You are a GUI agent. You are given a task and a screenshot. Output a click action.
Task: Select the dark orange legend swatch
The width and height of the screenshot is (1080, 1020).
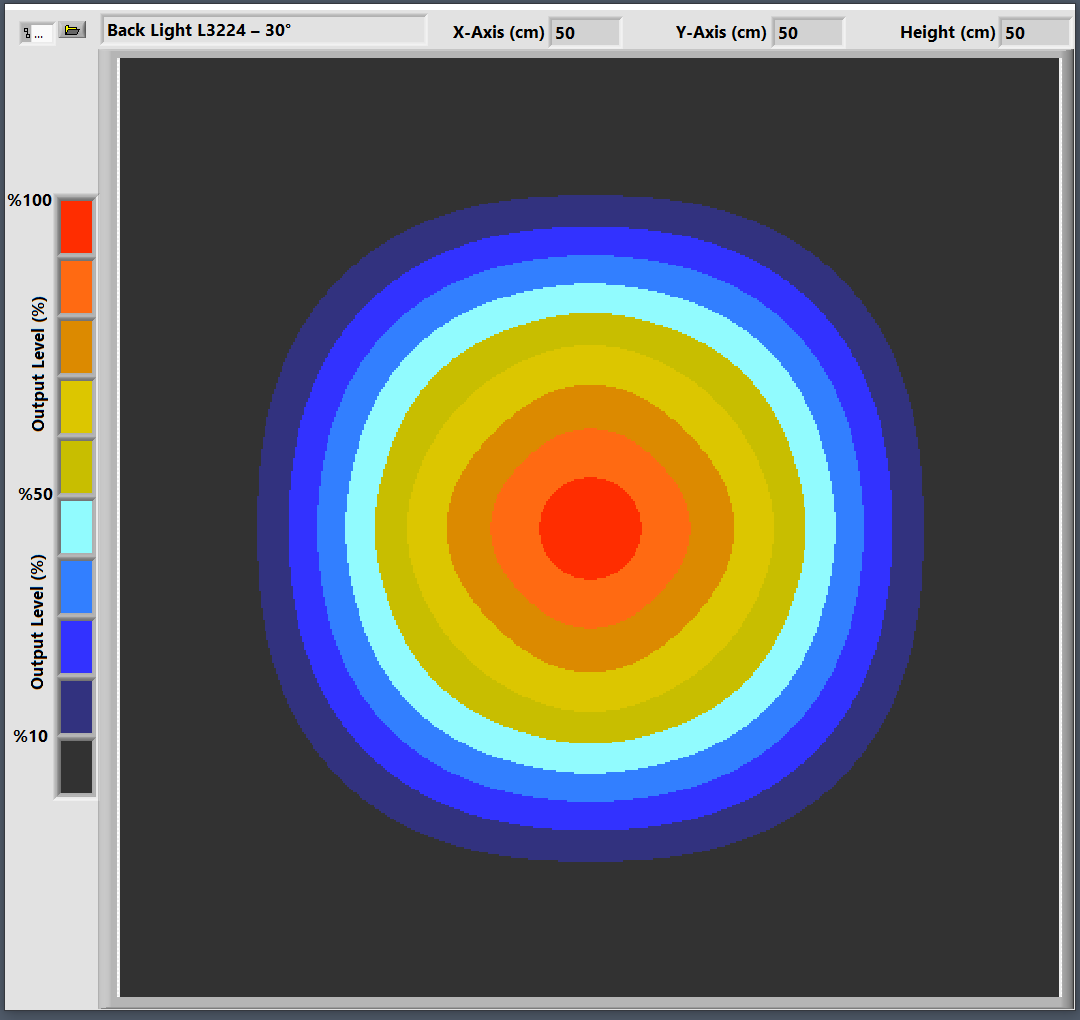point(76,347)
